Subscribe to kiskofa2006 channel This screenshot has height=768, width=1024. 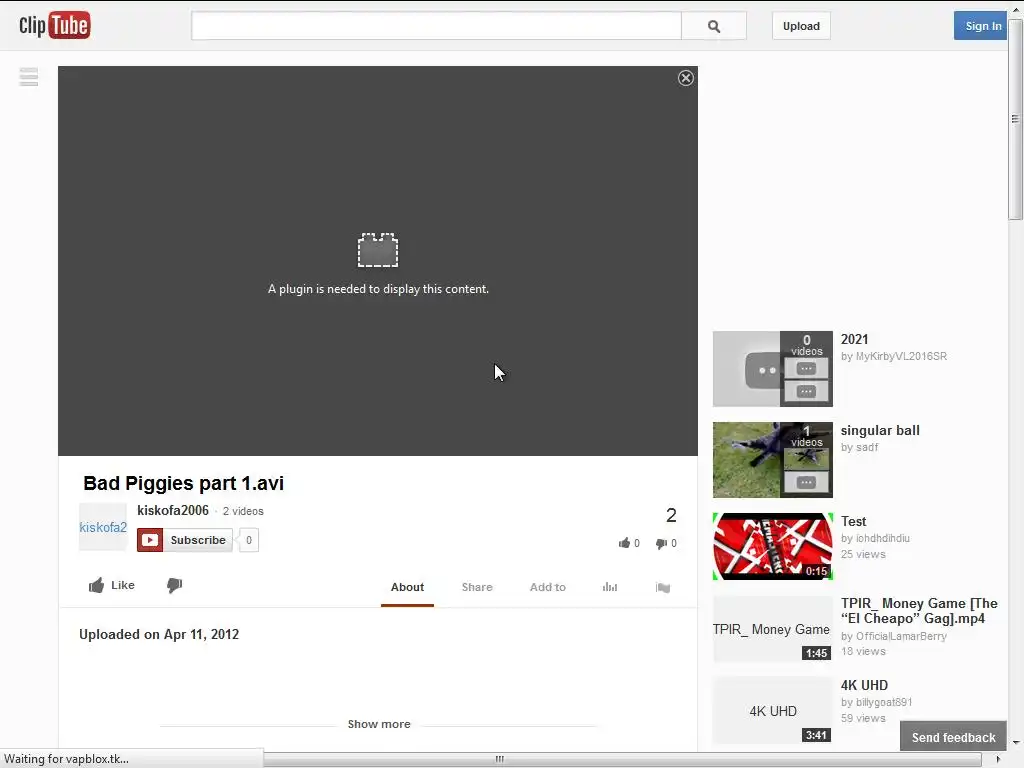185,540
